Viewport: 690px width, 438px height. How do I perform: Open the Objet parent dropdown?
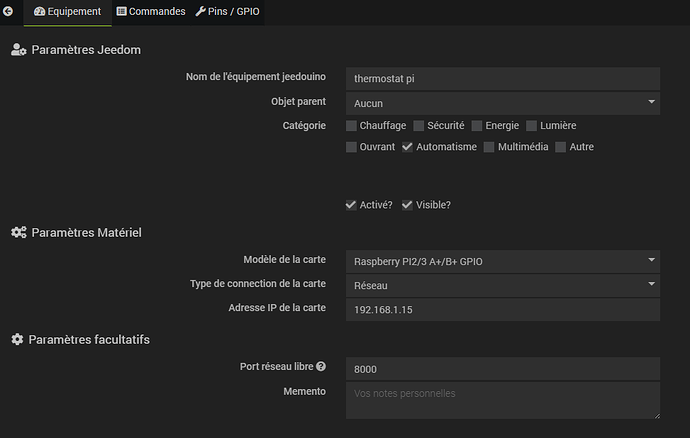502,102
